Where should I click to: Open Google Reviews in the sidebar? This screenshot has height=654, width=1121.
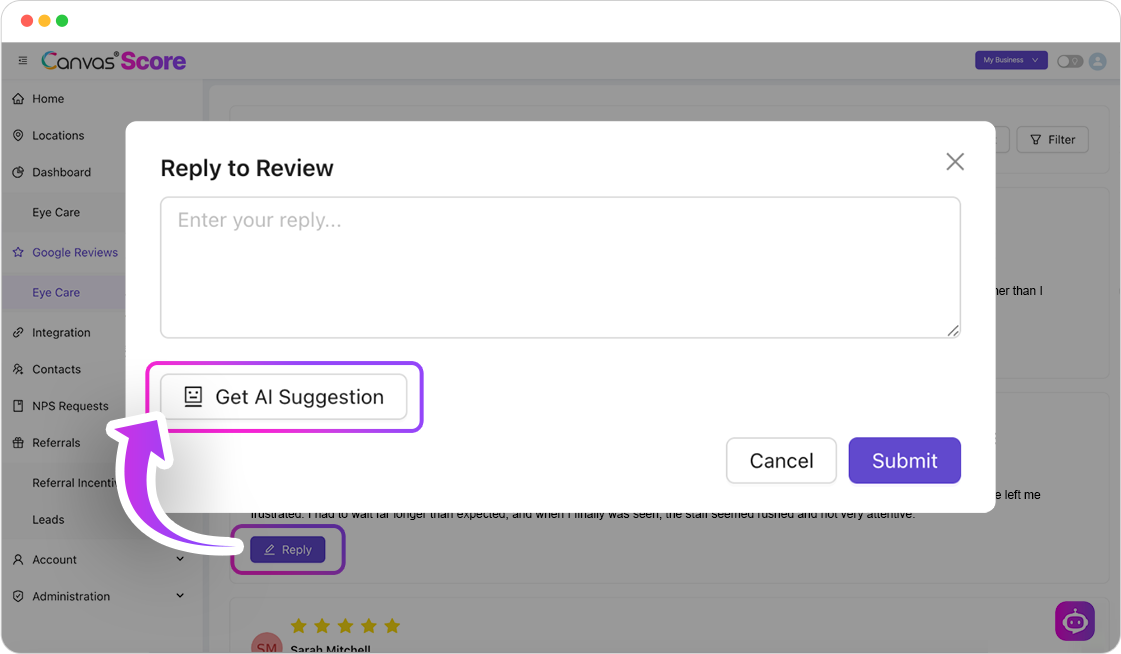(x=75, y=252)
